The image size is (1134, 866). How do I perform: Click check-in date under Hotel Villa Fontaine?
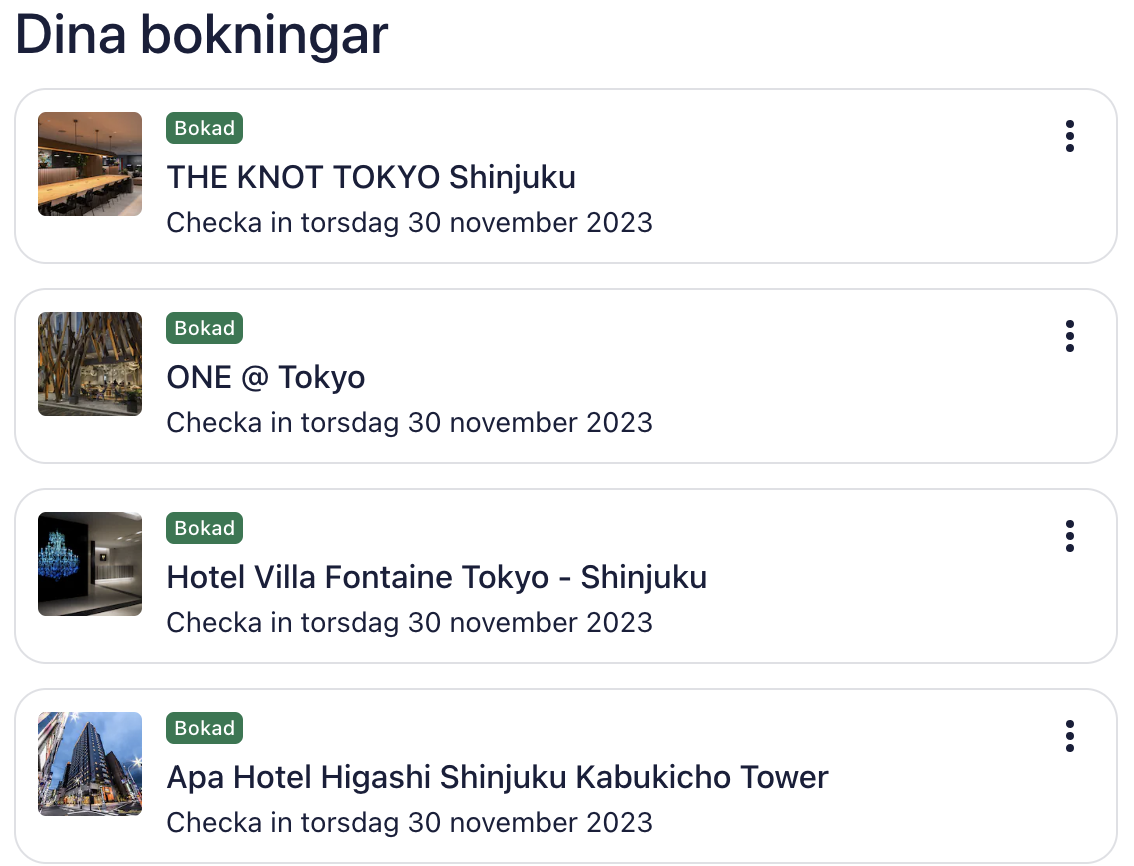(409, 622)
